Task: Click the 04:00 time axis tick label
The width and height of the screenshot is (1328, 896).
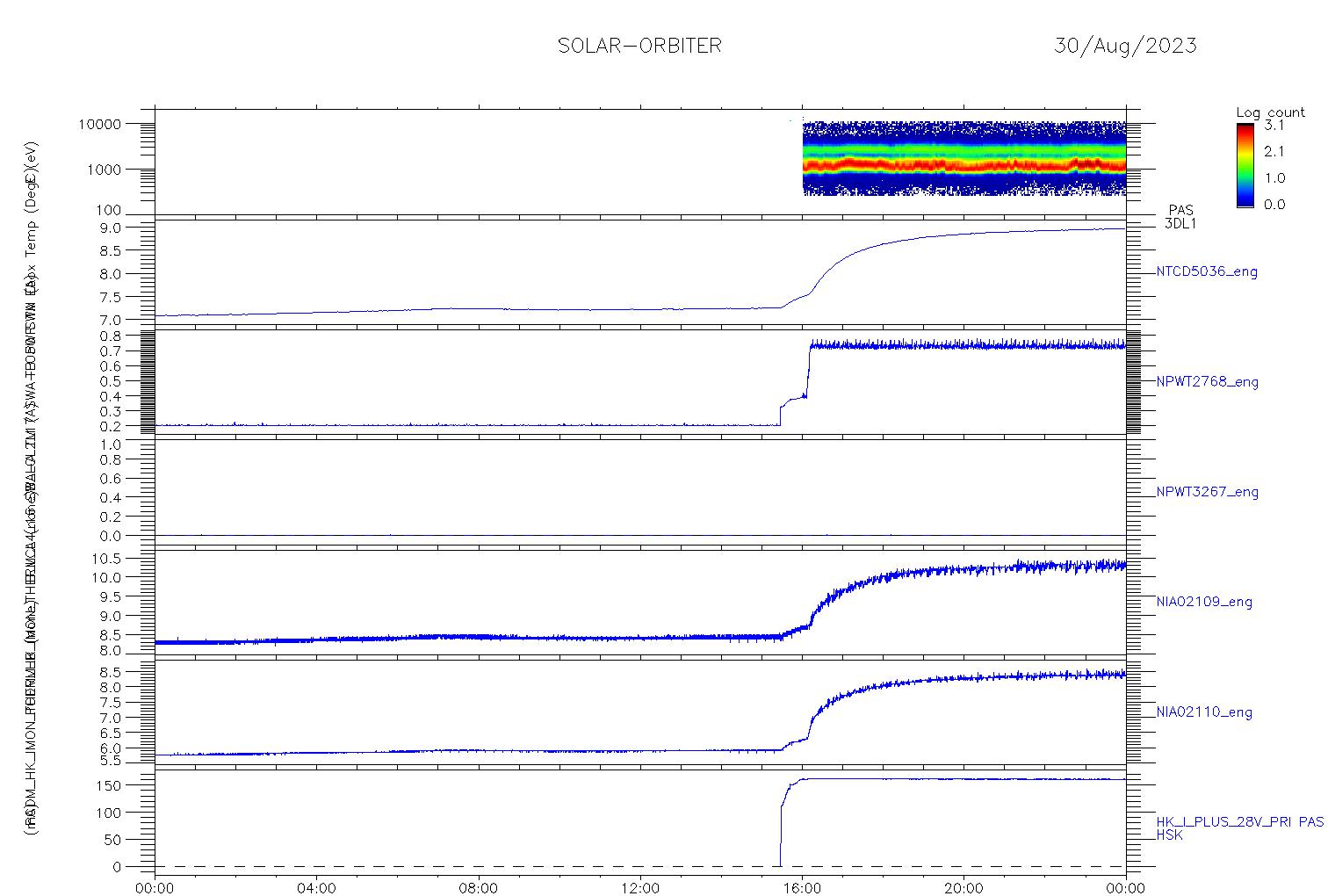Action: click(317, 887)
